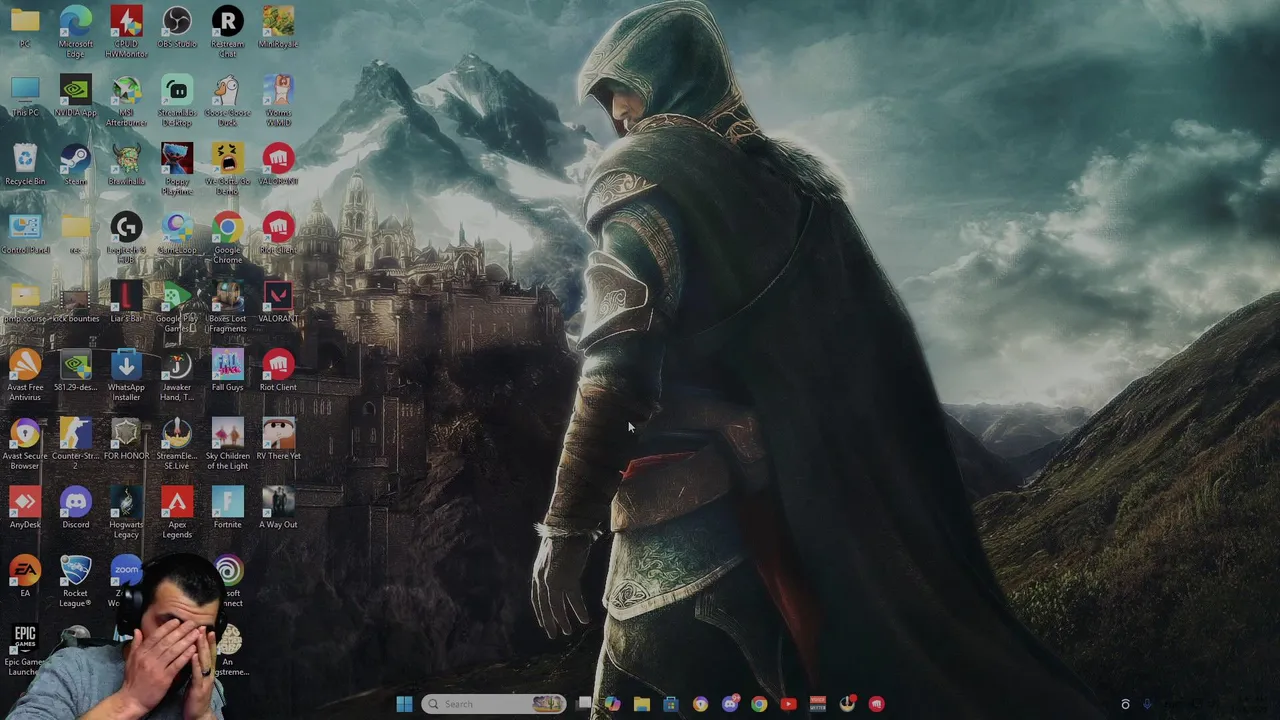This screenshot has width=1280, height=720.
Task: Open Fall Guys game shortcut
Action: [227, 371]
